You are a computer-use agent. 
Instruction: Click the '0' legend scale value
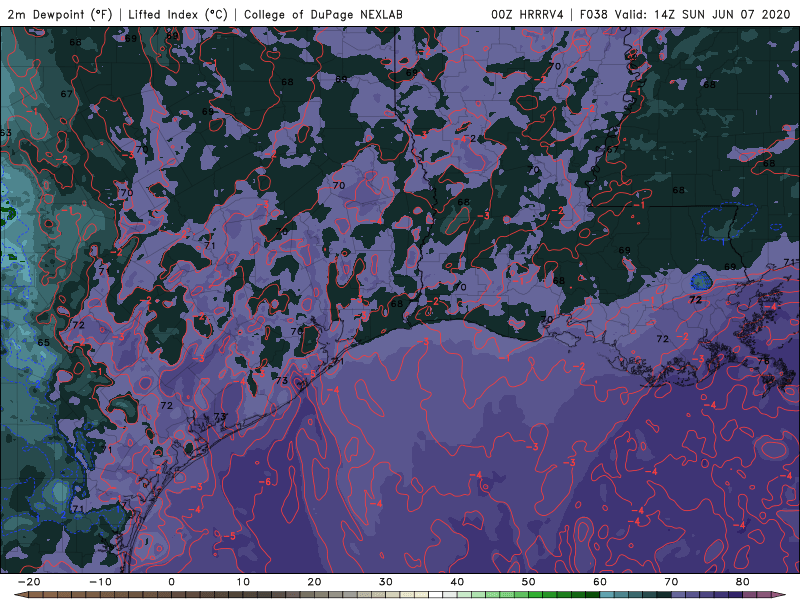171,582
